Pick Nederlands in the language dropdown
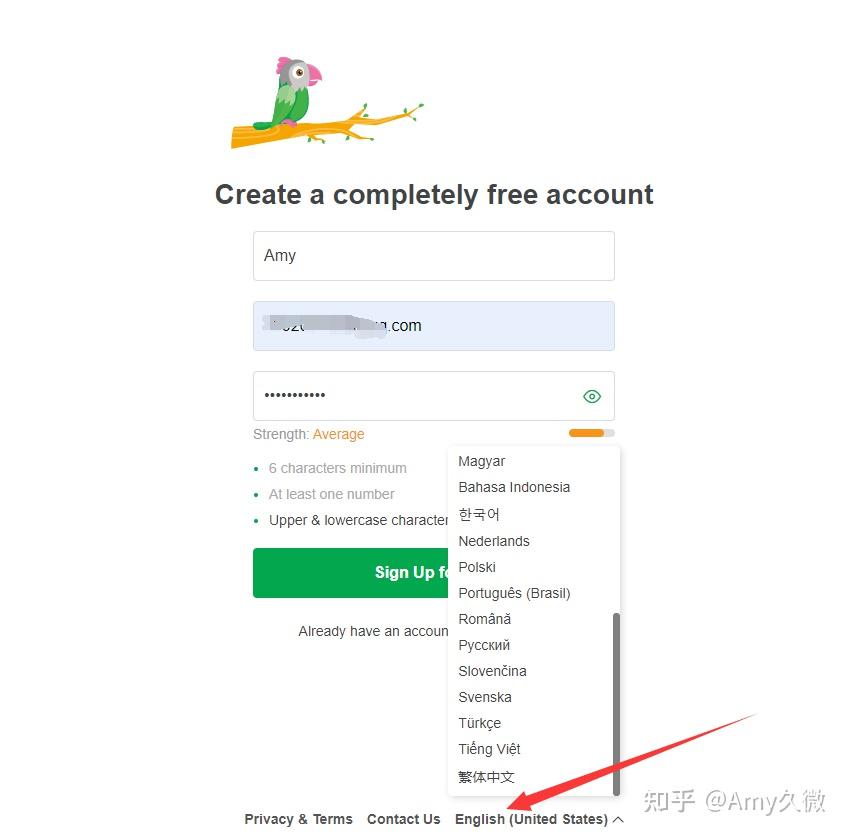This screenshot has height=838, width=847. [x=534, y=541]
